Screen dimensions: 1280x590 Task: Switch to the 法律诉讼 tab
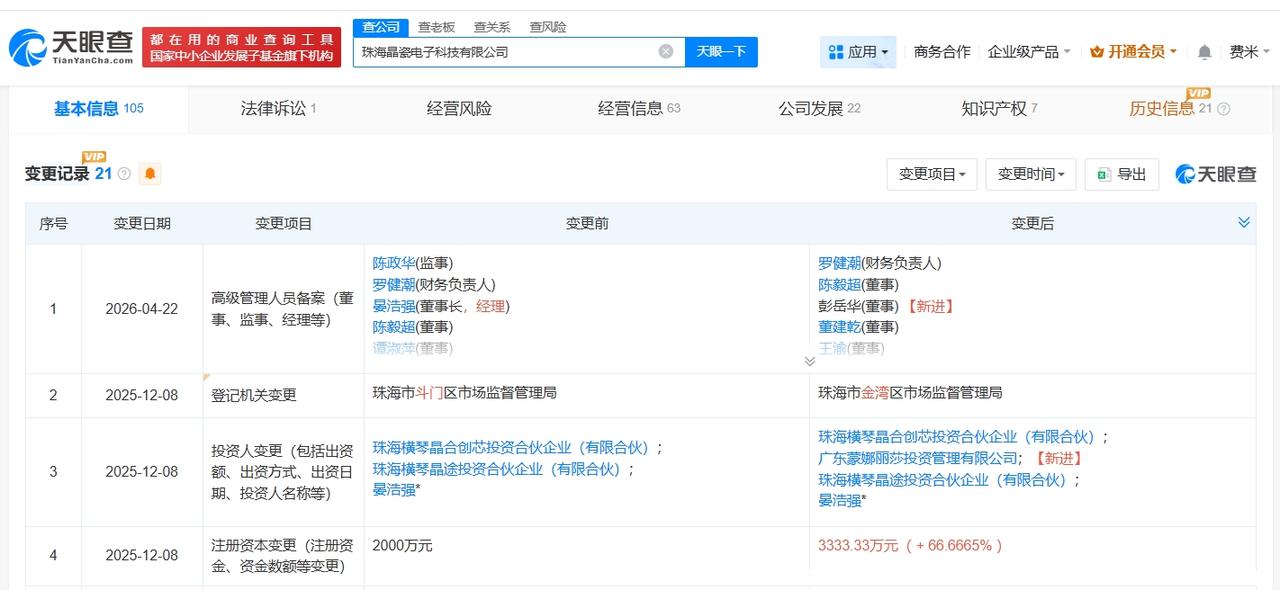(x=278, y=109)
